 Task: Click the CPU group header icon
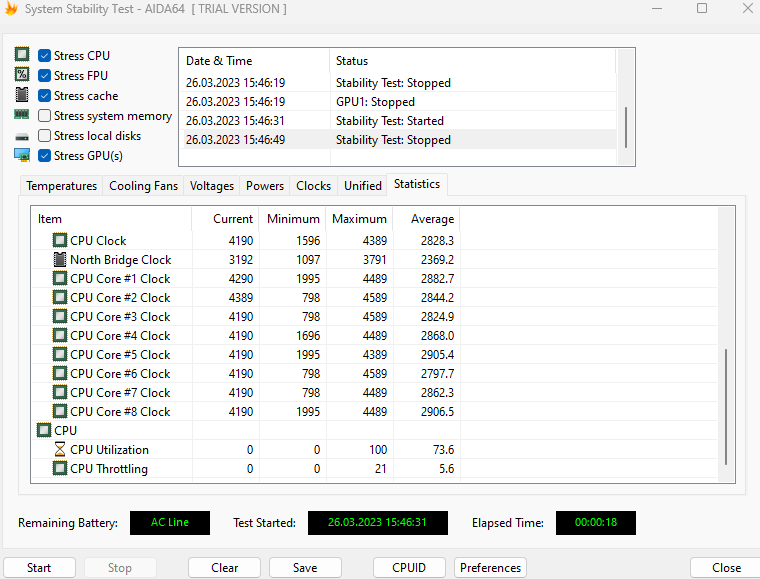click(44, 430)
